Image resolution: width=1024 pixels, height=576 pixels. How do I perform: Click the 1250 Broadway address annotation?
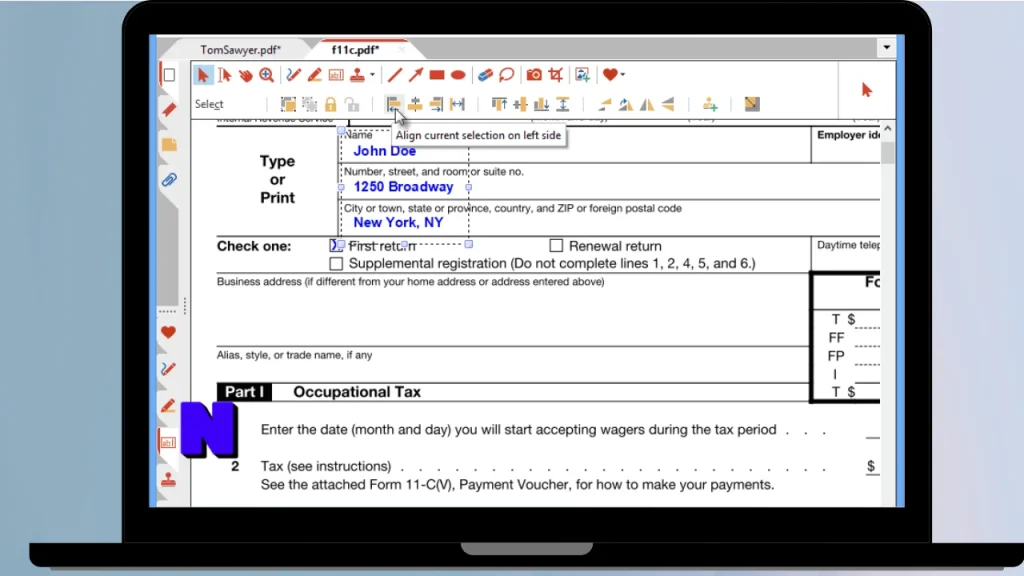403,187
